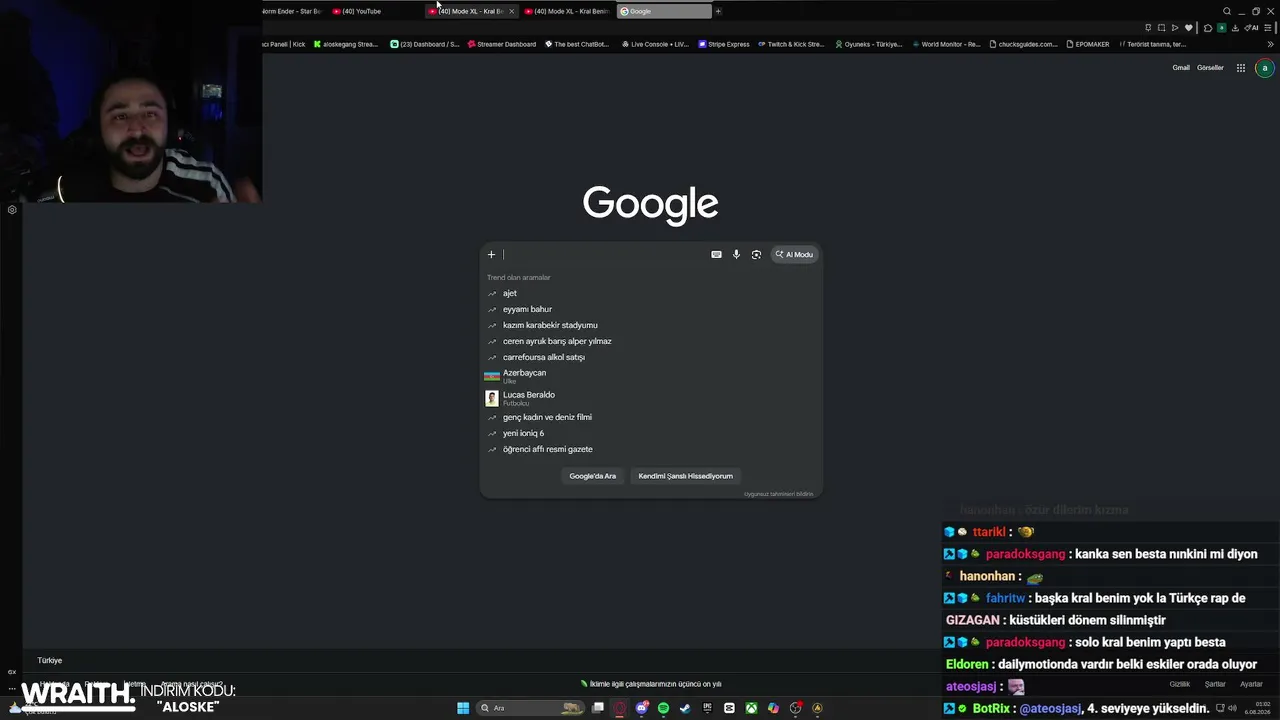Open Spotify from the taskbar
1280x720 pixels.
coord(663,708)
